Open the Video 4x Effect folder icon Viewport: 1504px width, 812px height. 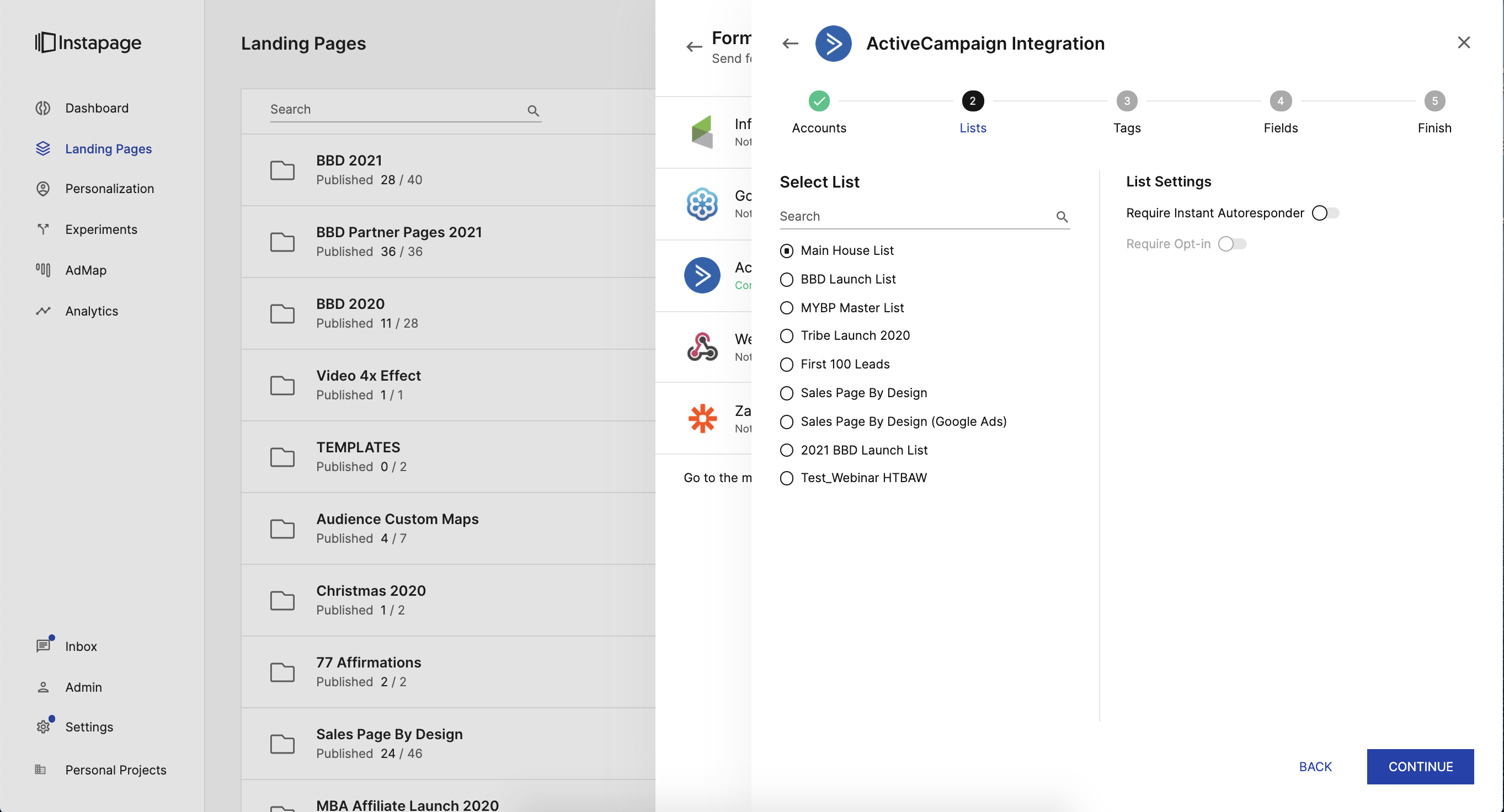pos(282,385)
